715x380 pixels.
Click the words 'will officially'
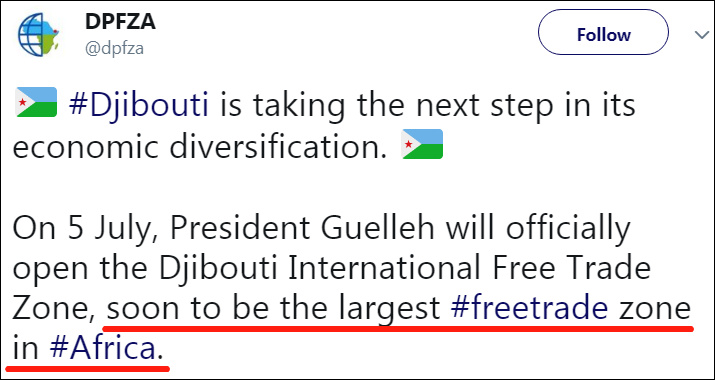pyautogui.click(x=538, y=229)
